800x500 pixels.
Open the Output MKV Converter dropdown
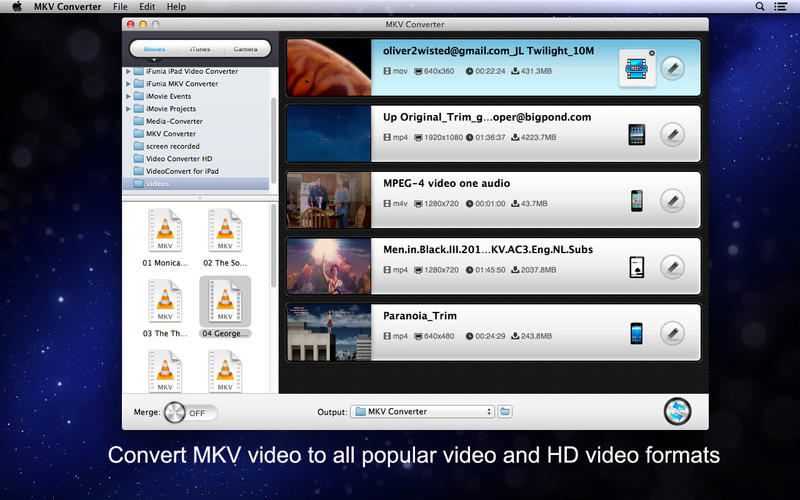[422, 412]
